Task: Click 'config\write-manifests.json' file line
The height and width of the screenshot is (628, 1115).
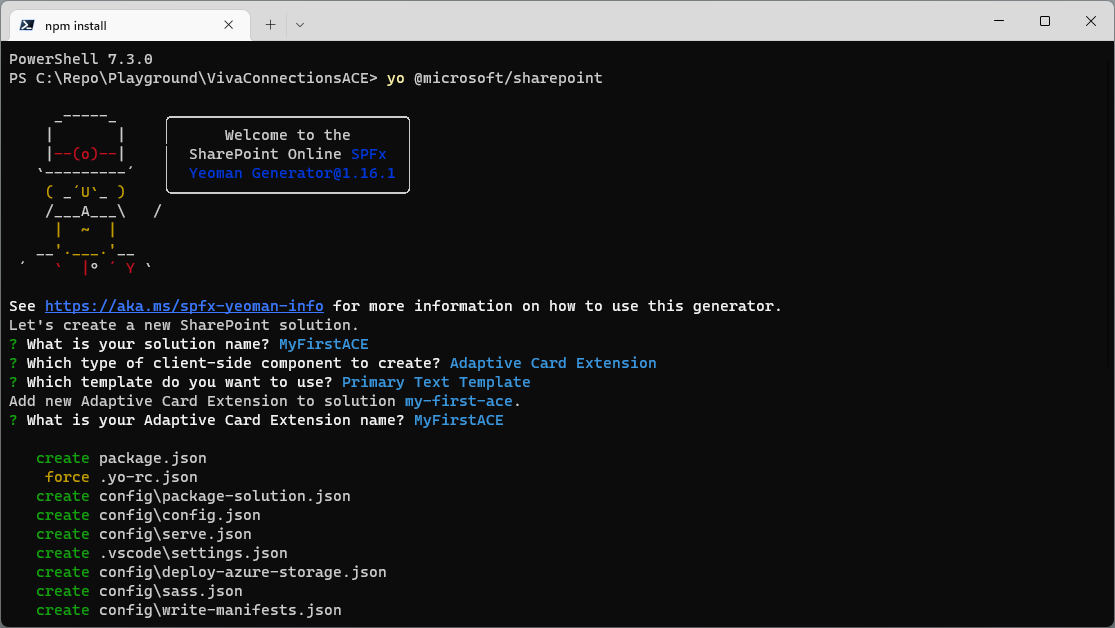Action: click(220, 610)
